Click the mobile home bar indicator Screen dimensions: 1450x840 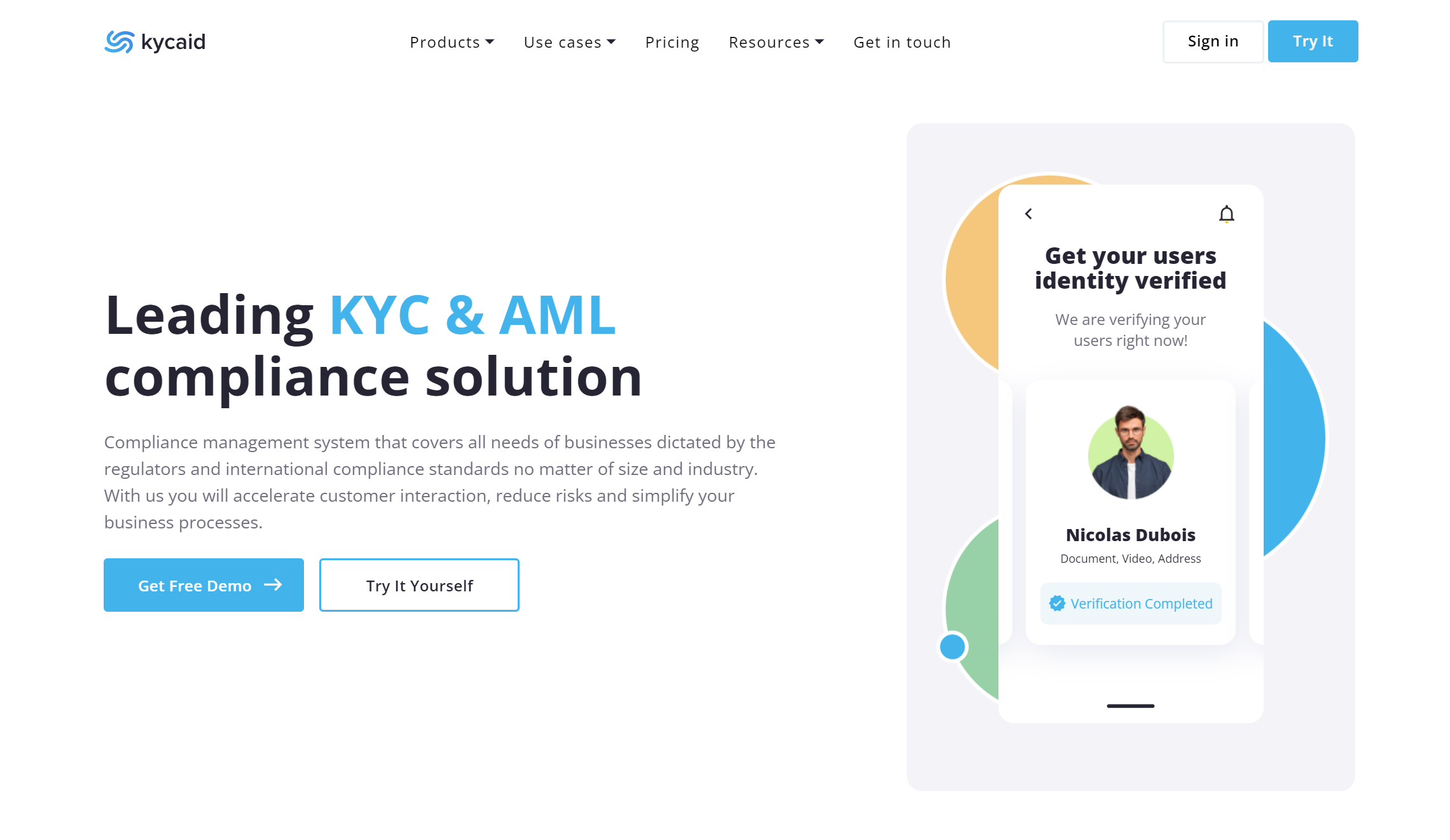point(1131,706)
